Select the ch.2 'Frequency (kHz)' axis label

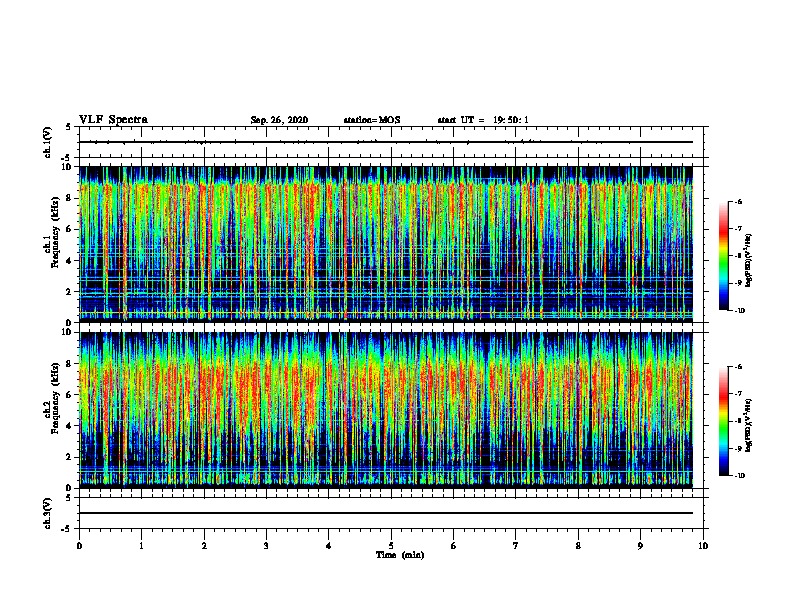coord(55,398)
